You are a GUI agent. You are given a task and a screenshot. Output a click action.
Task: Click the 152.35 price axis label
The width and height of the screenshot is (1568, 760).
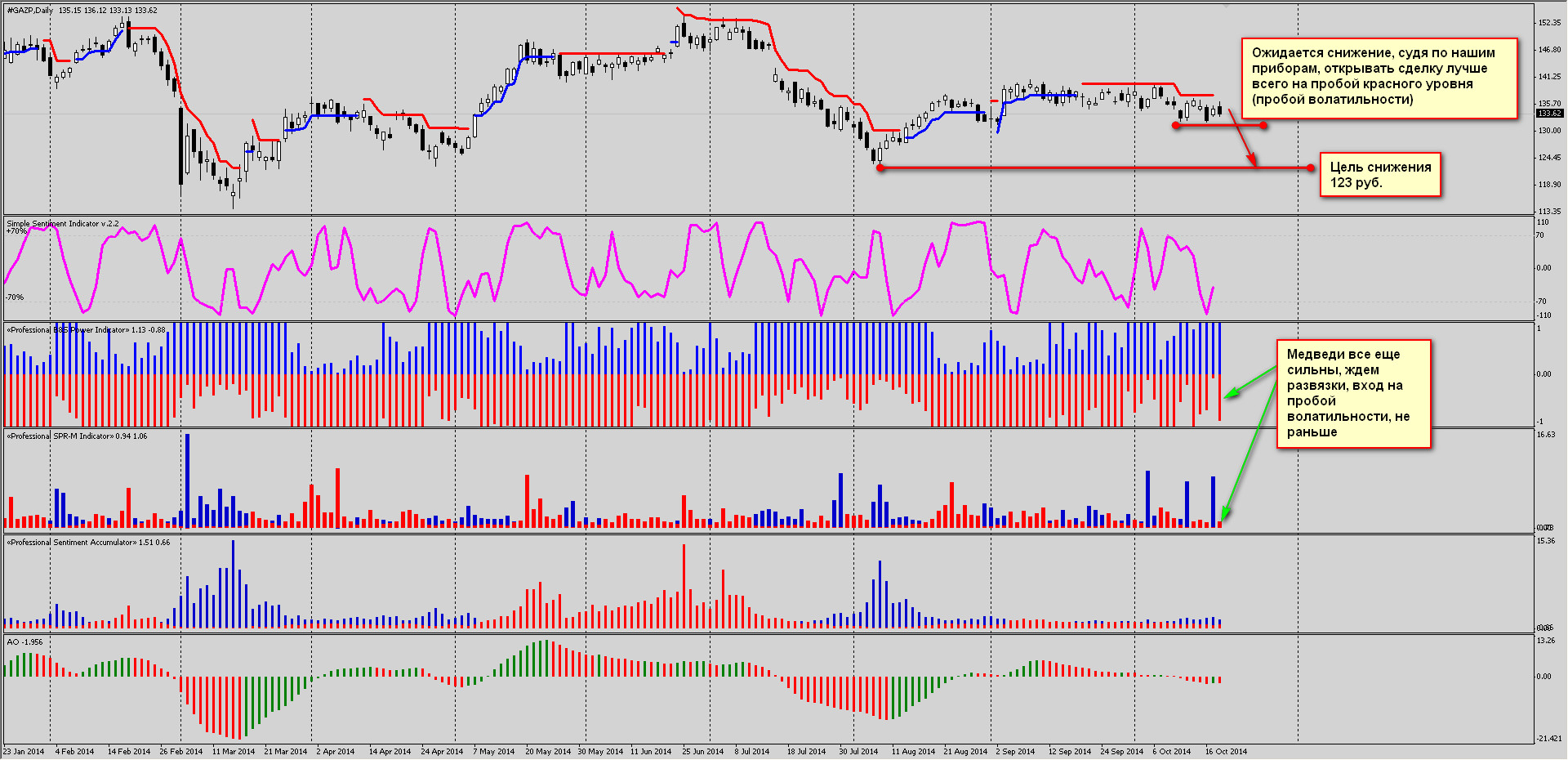coord(1549,23)
